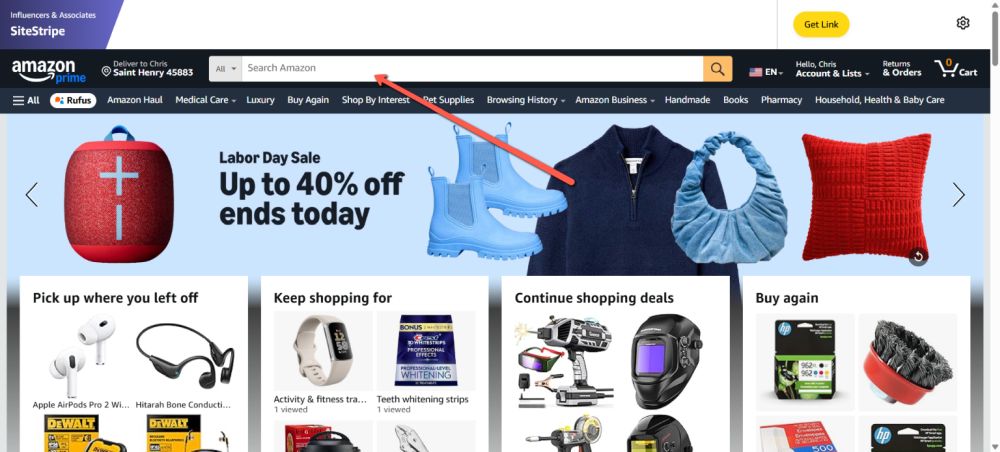
Task: Expand the All search category dropdown
Action: coord(225,69)
